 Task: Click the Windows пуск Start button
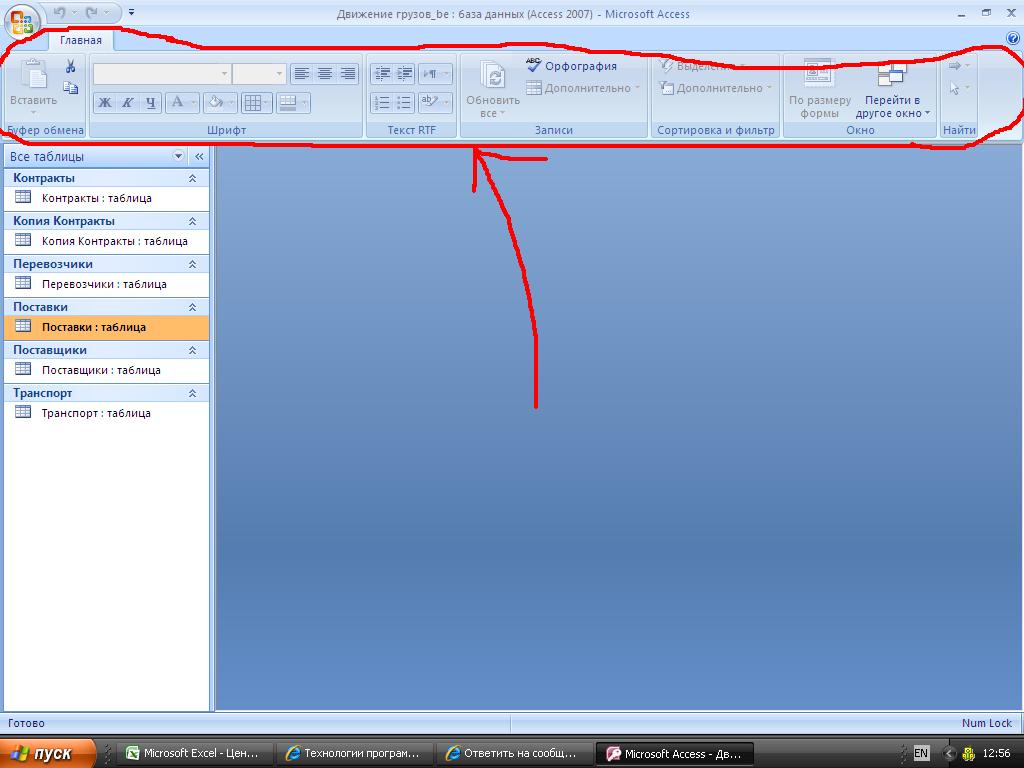tap(46, 754)
